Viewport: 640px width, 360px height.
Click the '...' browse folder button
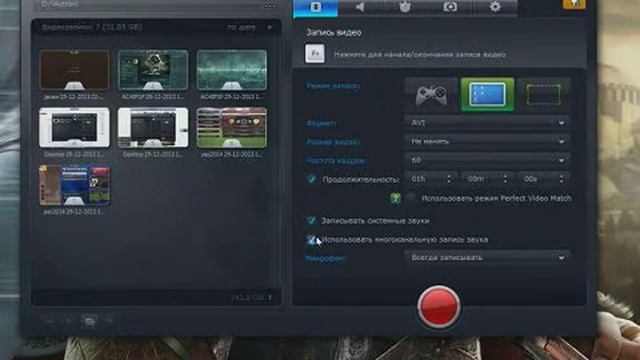tap(270, 6)
